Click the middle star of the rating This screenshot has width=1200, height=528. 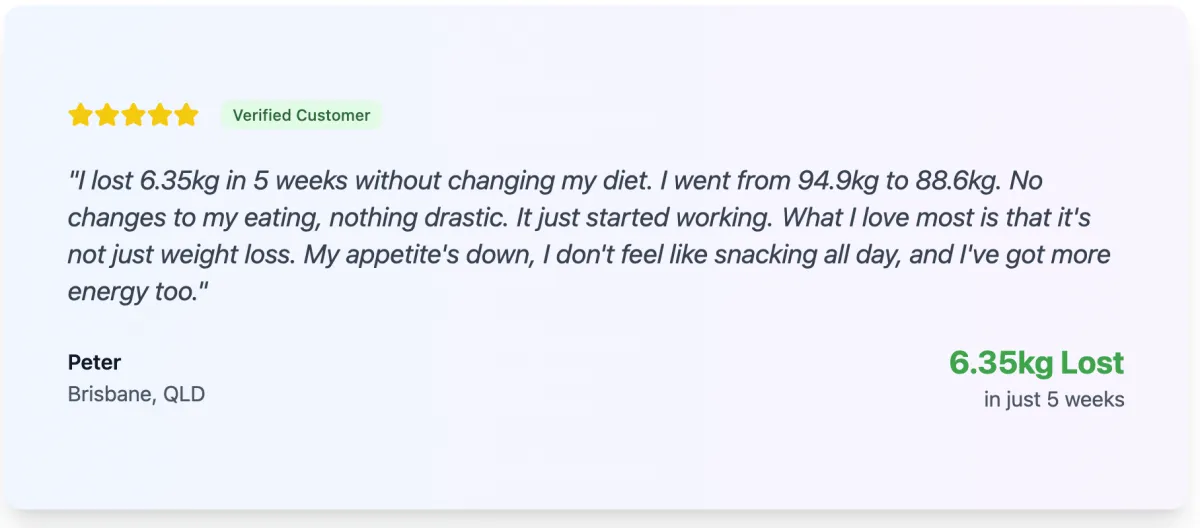[134, 115]
